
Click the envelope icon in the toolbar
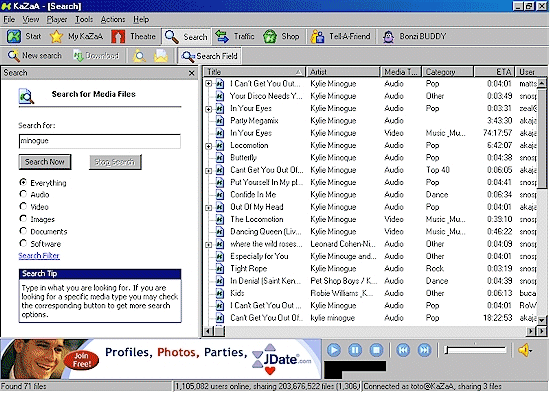161,56
